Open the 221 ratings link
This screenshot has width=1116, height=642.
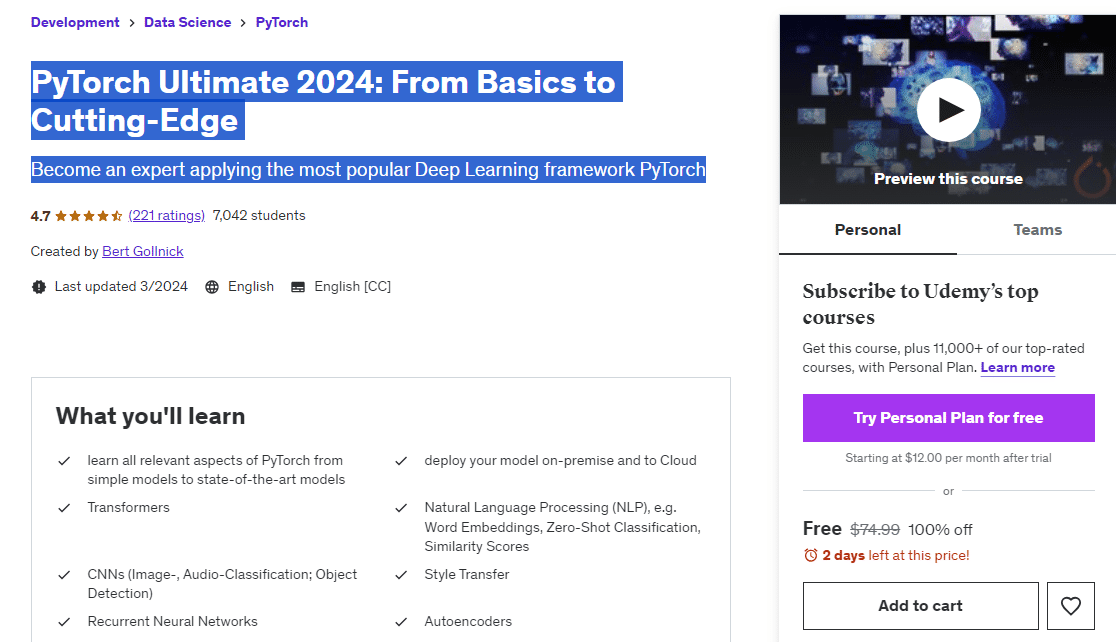click(167, 216)
